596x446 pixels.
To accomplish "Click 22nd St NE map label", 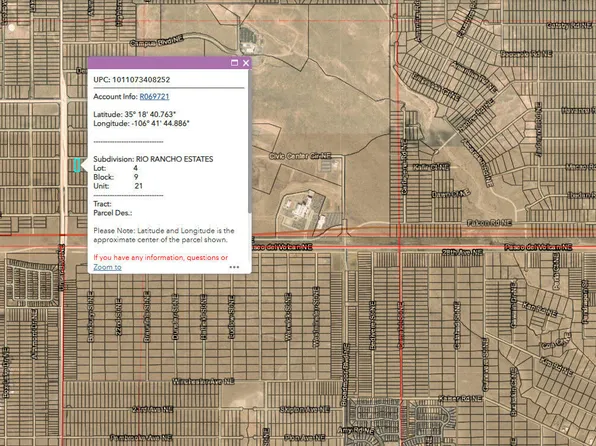I will 119,317.
